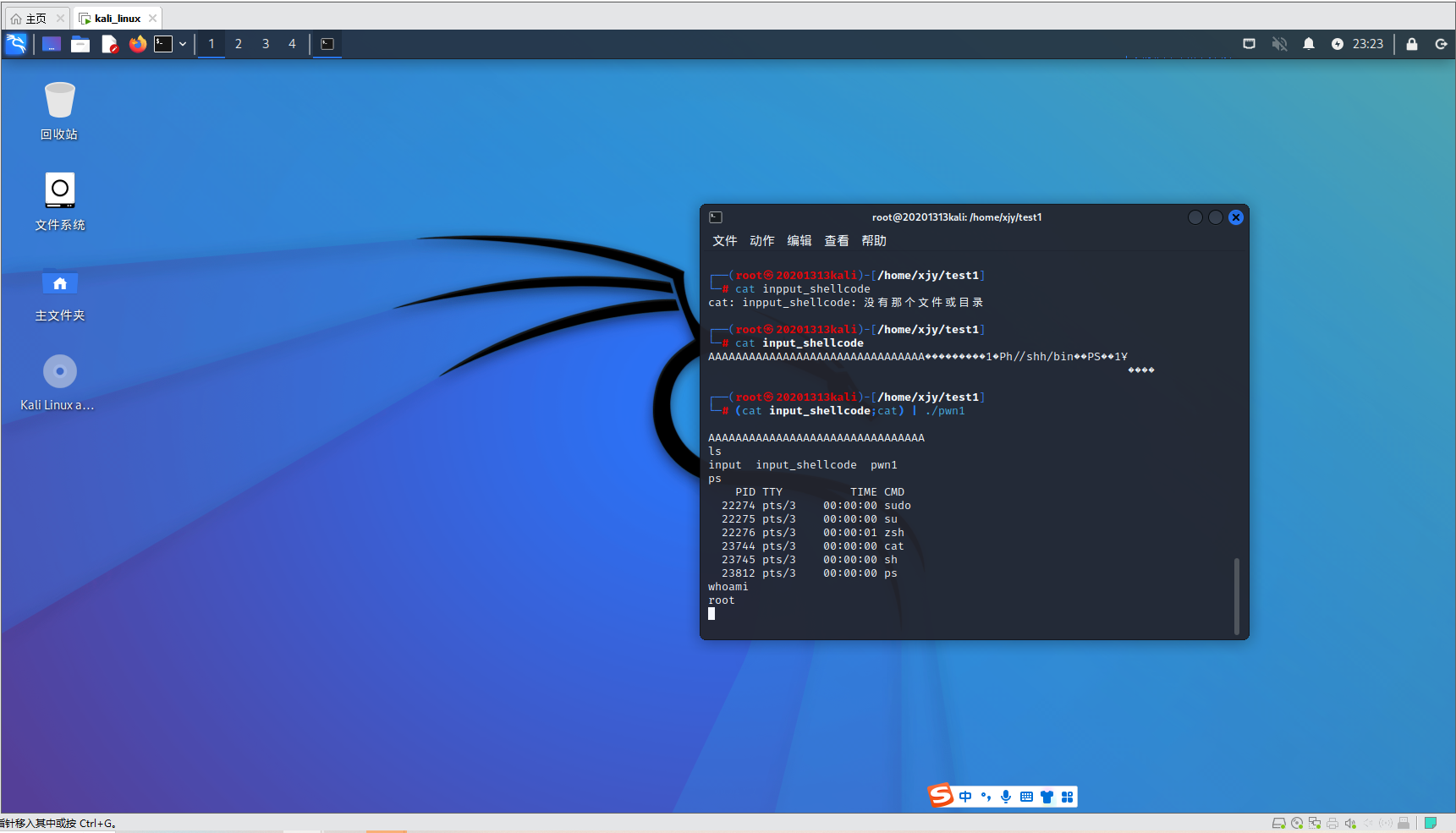Minimize the terminal window

point(1195,217)
